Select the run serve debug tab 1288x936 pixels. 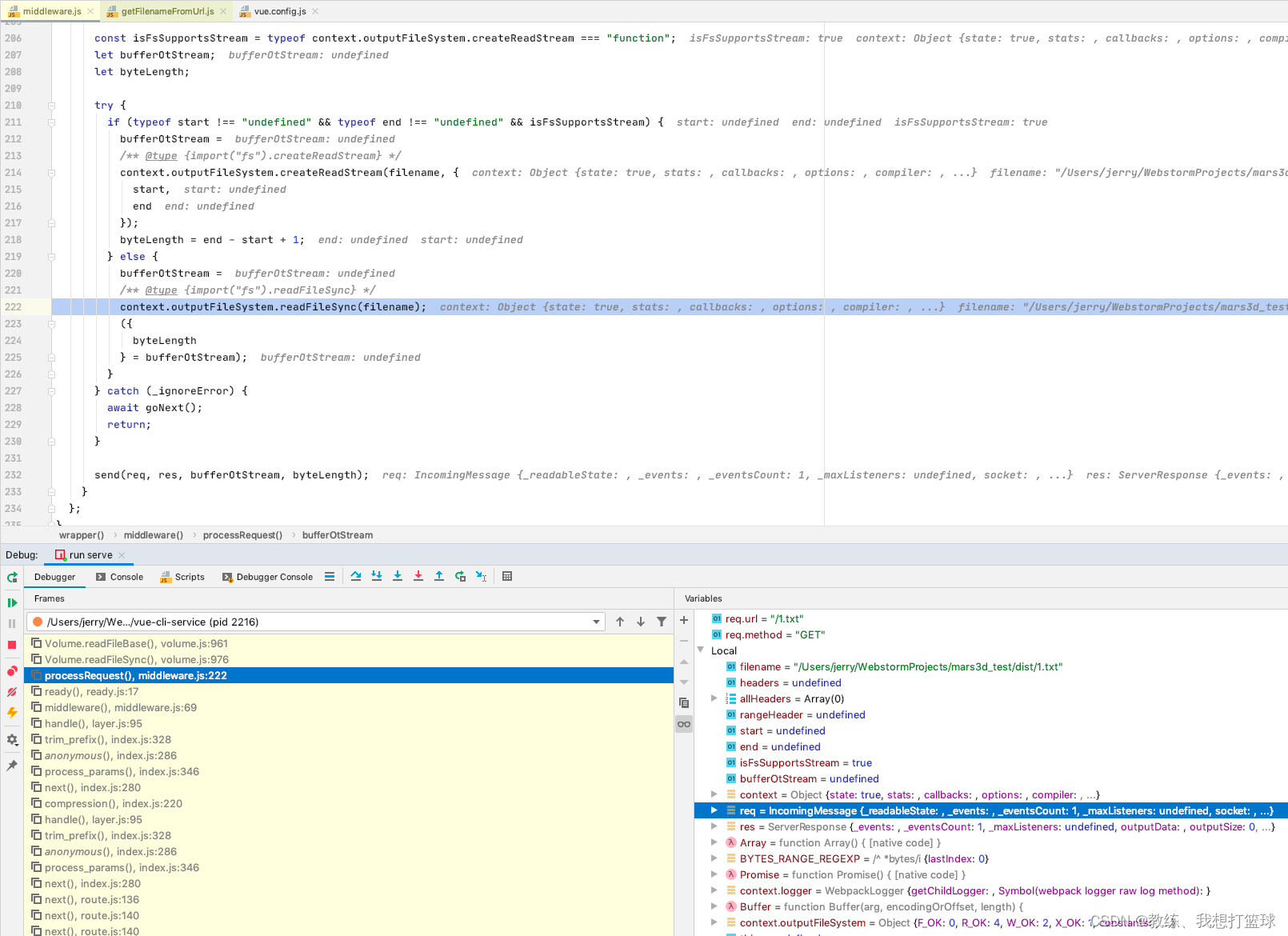click(90, 555)
